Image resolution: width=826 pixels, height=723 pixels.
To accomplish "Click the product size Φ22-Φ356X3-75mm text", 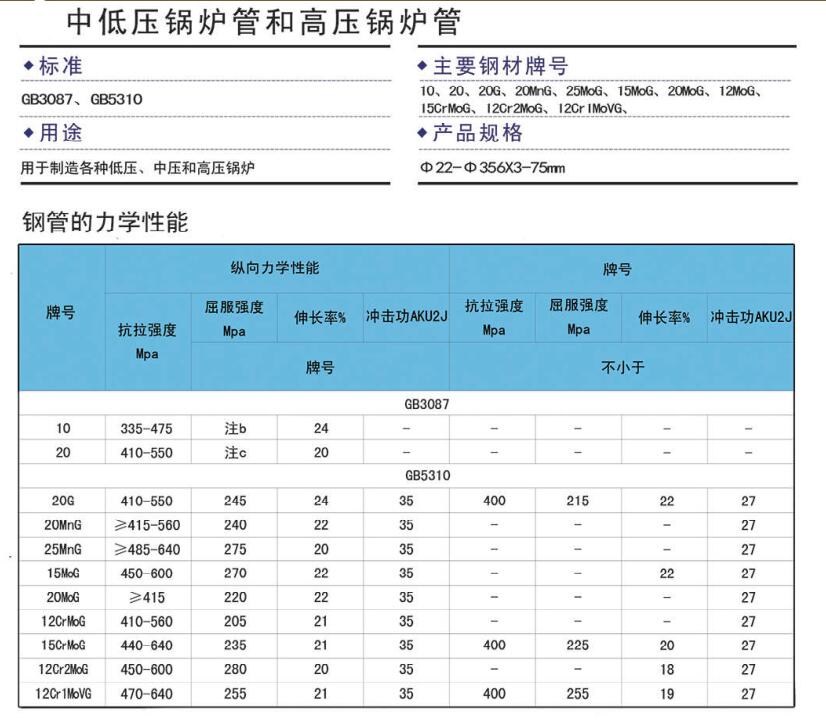I will pyautogui.click(x=492, y=168).
